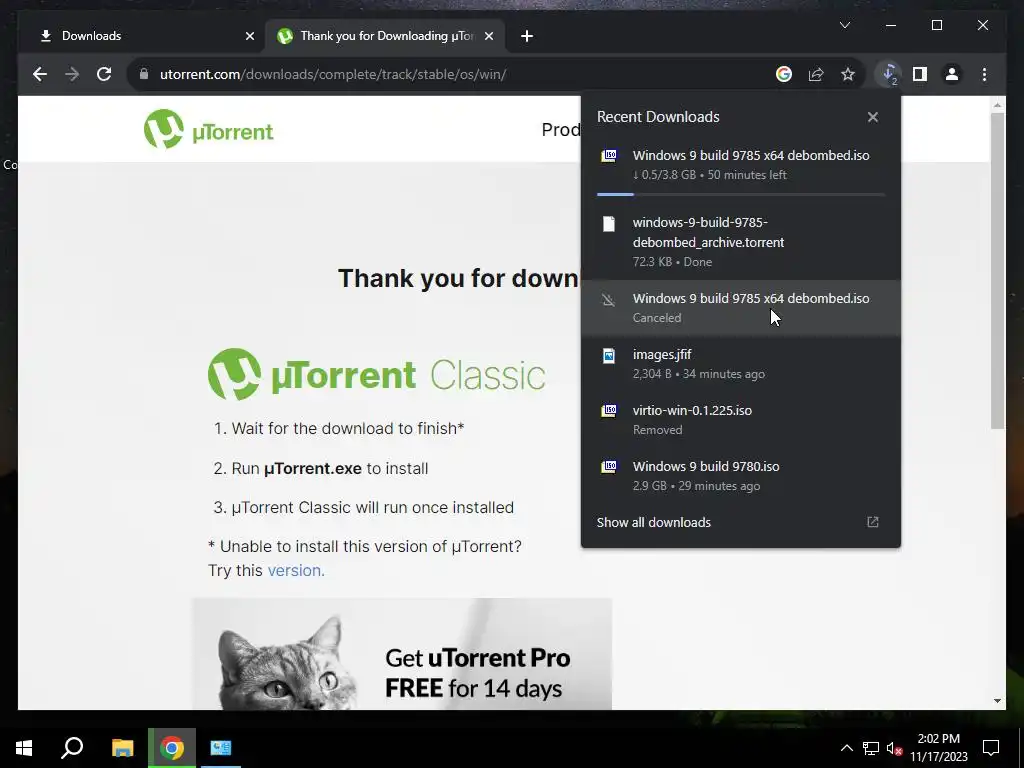The image size is (1024, 768).
Task: Close the Downloads tab
Action: tap(249, 36)
